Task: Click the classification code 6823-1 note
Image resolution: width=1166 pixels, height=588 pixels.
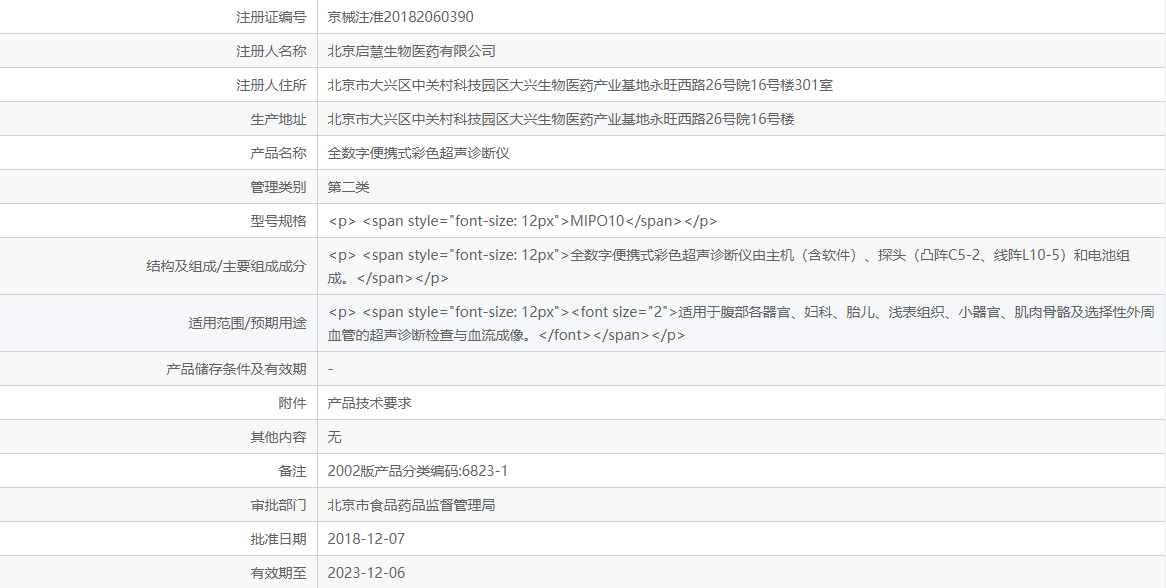Action: [x=415, y=471]
